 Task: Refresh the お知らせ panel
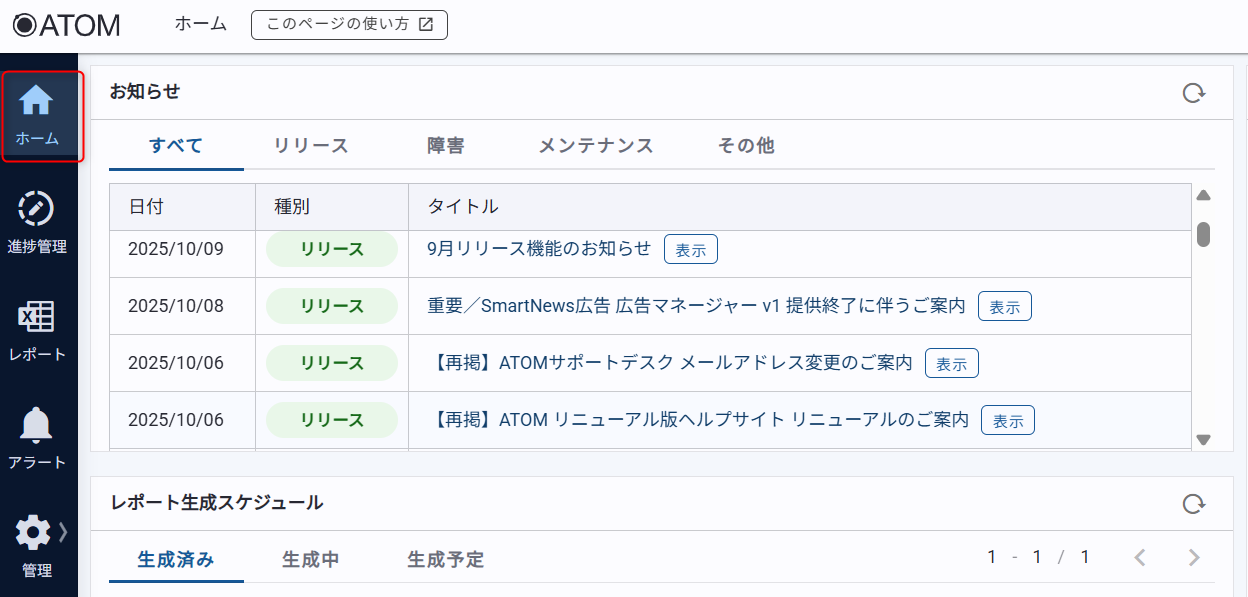(1193, 93)
